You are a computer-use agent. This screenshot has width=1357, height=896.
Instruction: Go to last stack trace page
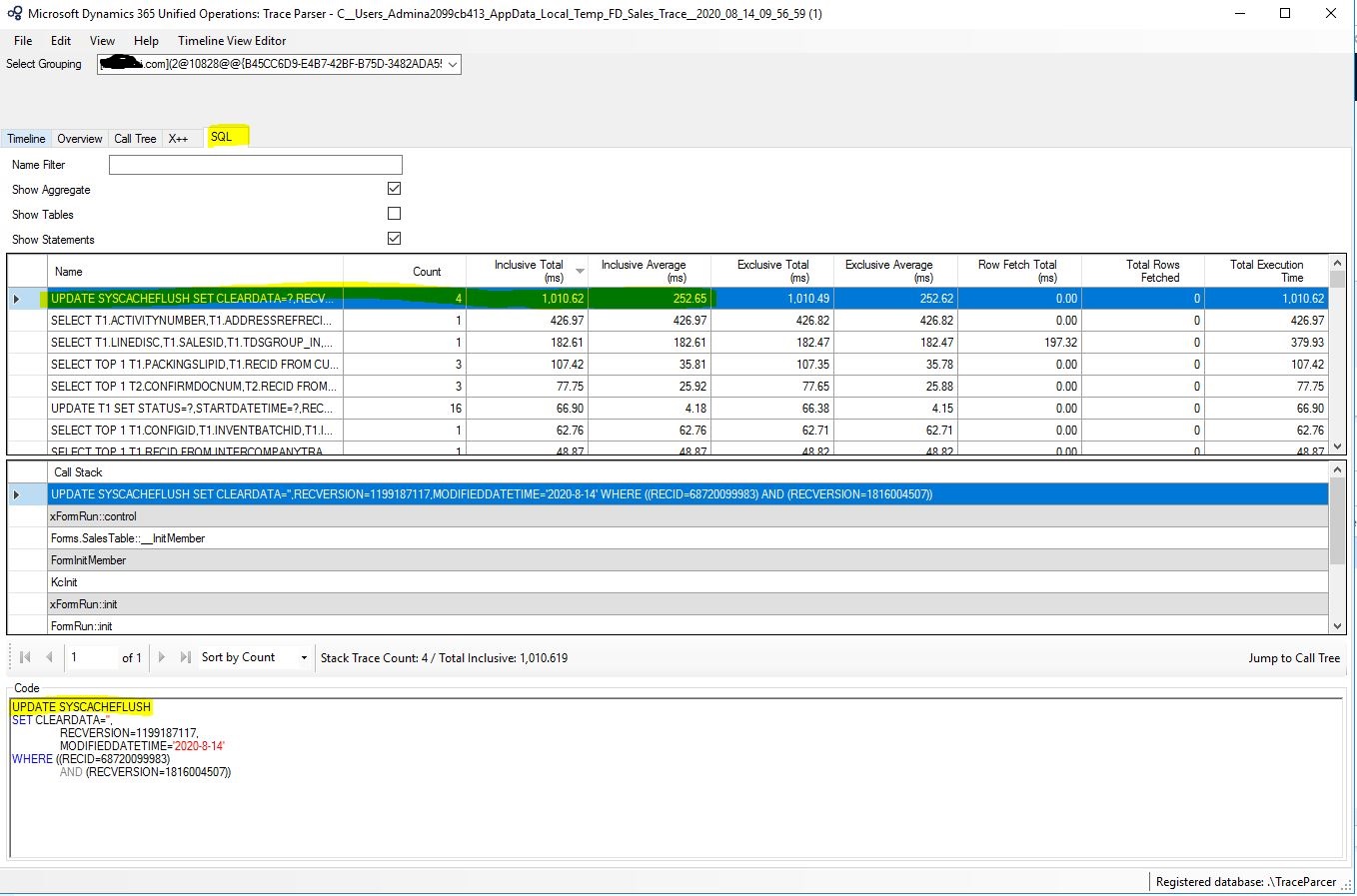click(185, 657)
